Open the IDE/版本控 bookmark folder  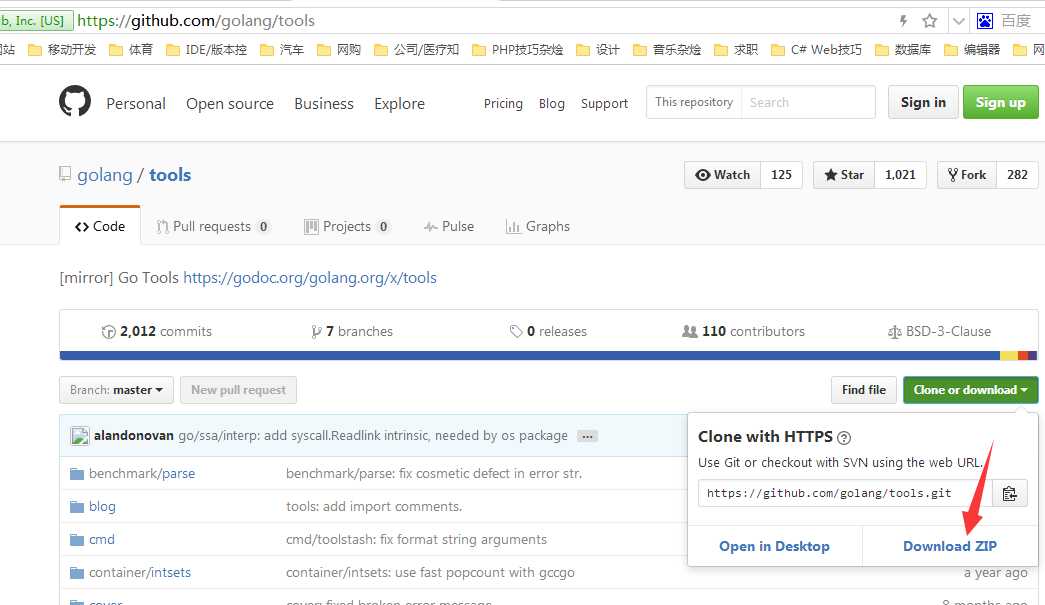coord(206,49)
